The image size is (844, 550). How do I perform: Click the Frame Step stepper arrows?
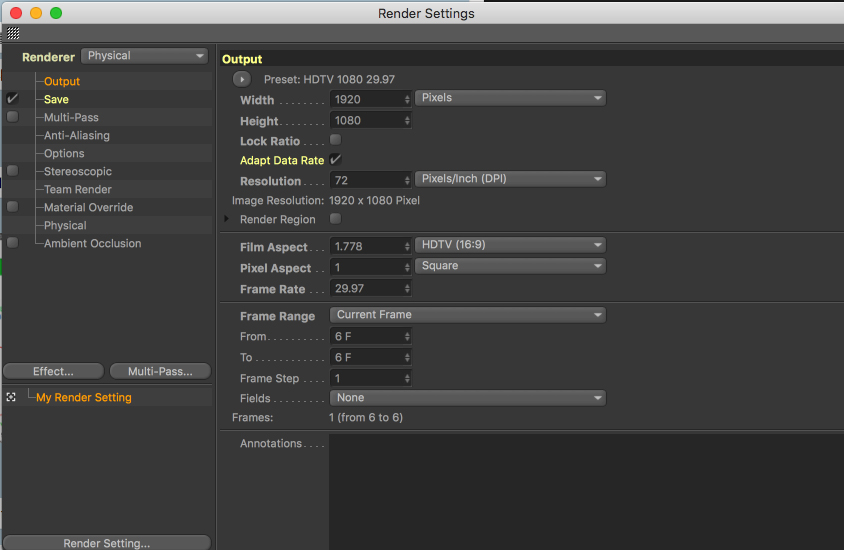407,378
